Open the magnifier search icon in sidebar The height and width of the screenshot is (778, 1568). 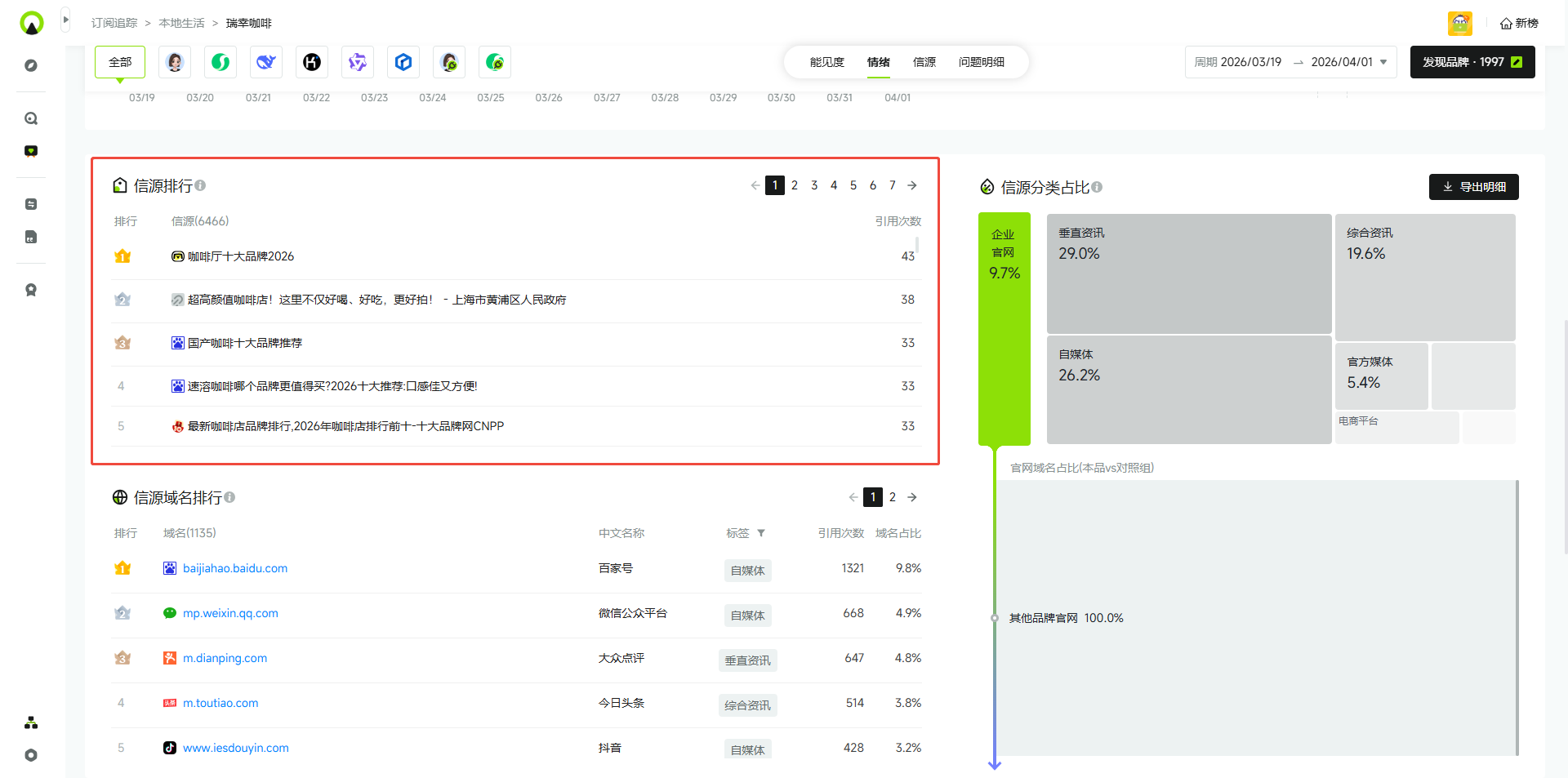(x=31, y=118)
